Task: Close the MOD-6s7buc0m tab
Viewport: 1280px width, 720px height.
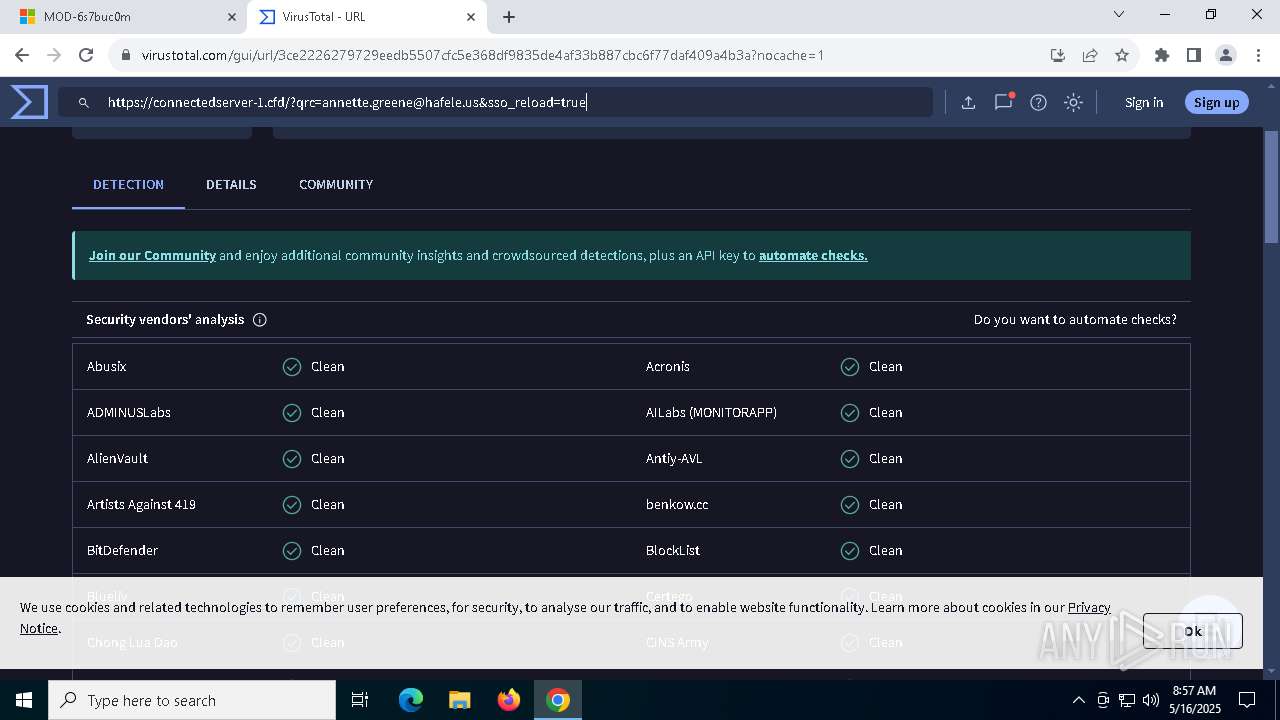Action: click(231, 17)
